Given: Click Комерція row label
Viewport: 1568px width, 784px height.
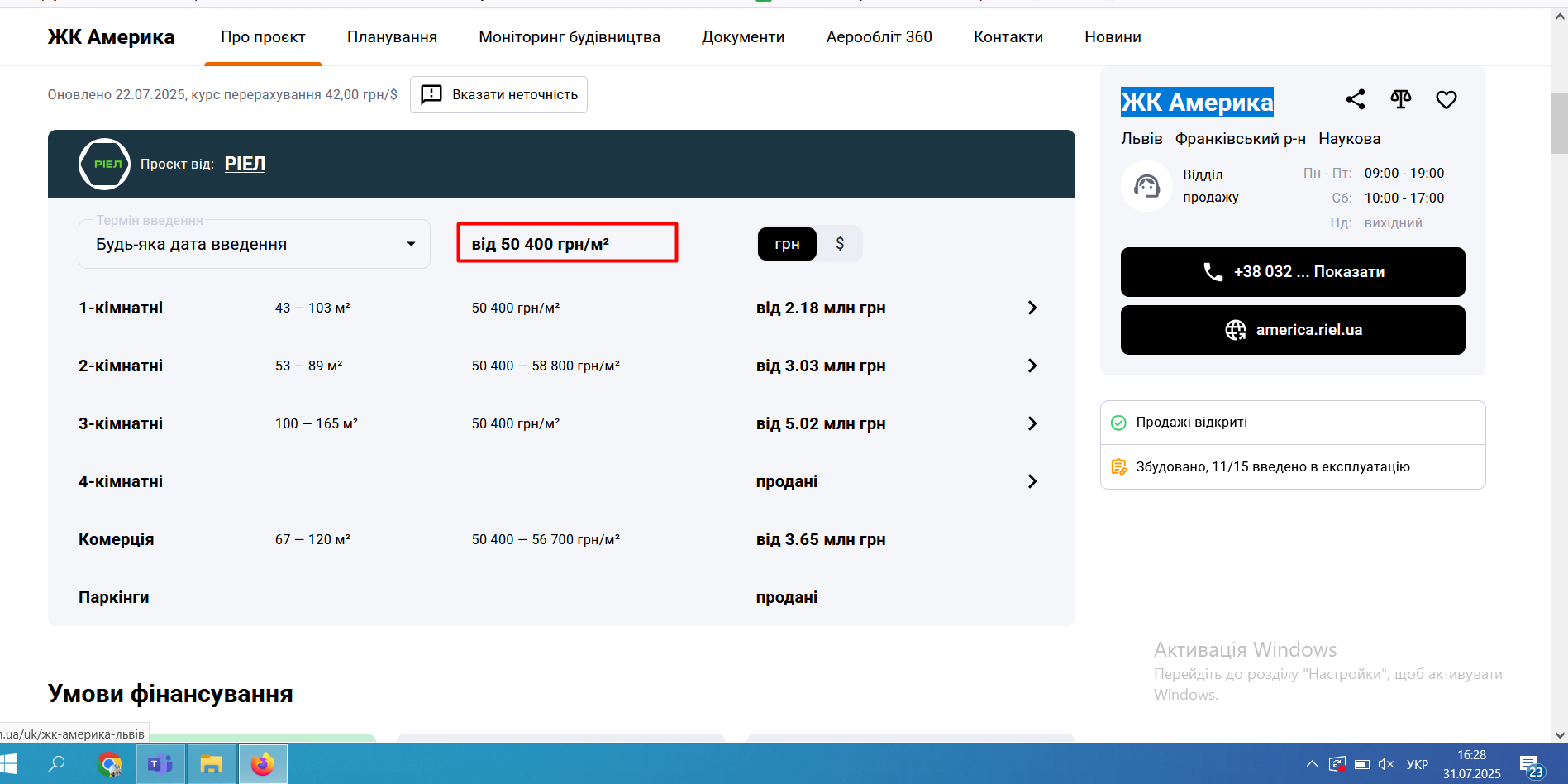Looking at the screenshot, I should [x=117, y=539].
